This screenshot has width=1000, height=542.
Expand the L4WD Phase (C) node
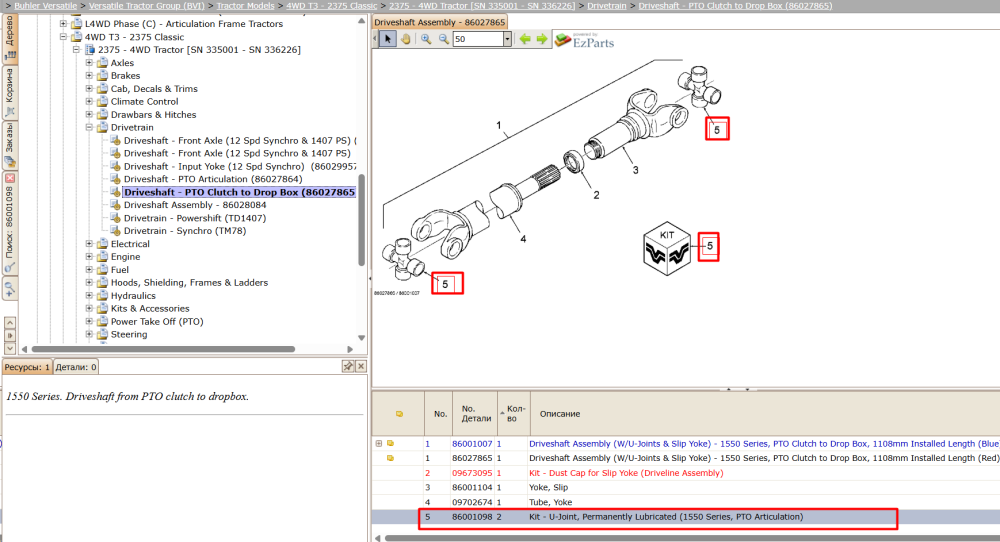pyautogui.click(x=63, y=24)
